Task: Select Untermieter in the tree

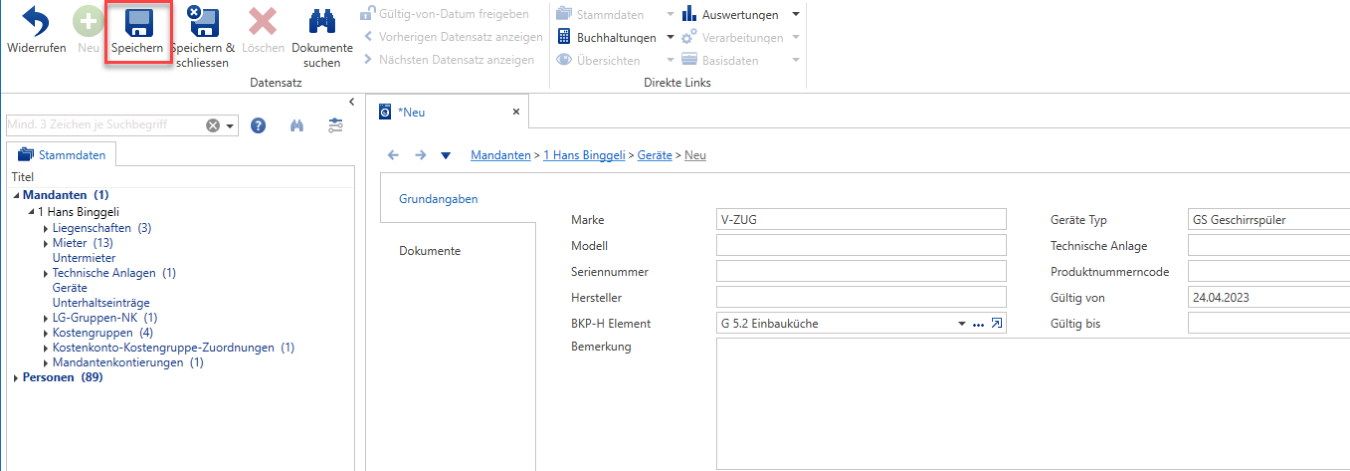Action: (84, 258)
